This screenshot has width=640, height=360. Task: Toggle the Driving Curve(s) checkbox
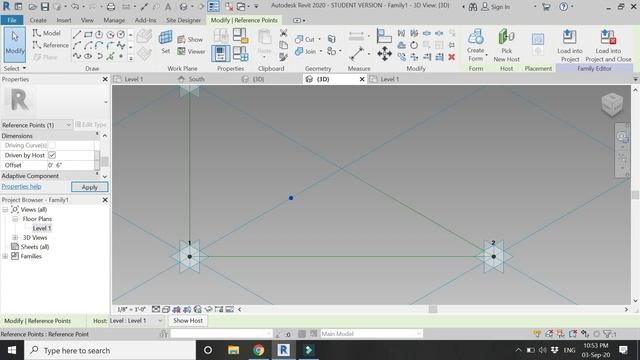click(52, 145)
